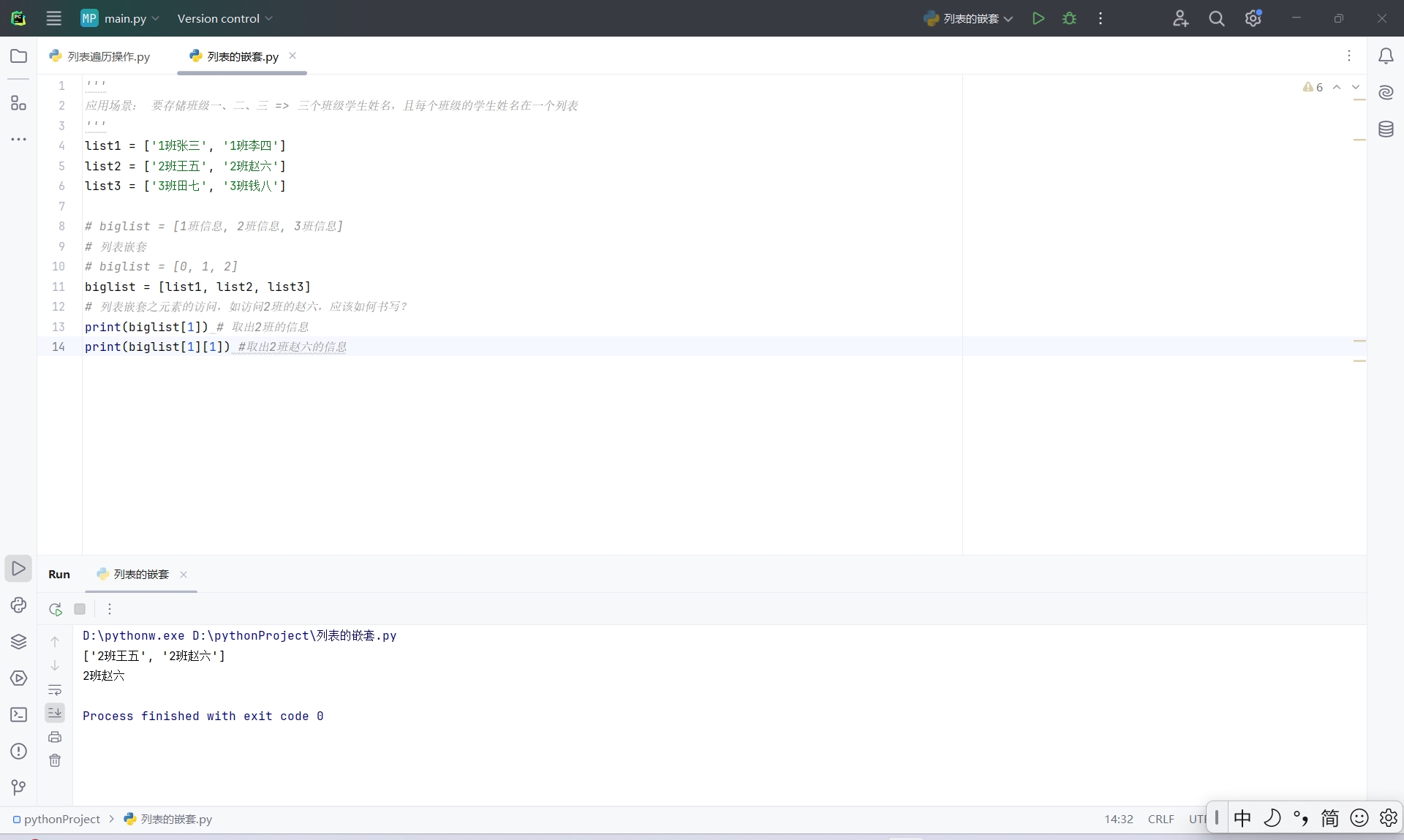Viewport: 1404px width, 840px height.
Task: Open Python Console tool window
Action: [x=18, y=605]
